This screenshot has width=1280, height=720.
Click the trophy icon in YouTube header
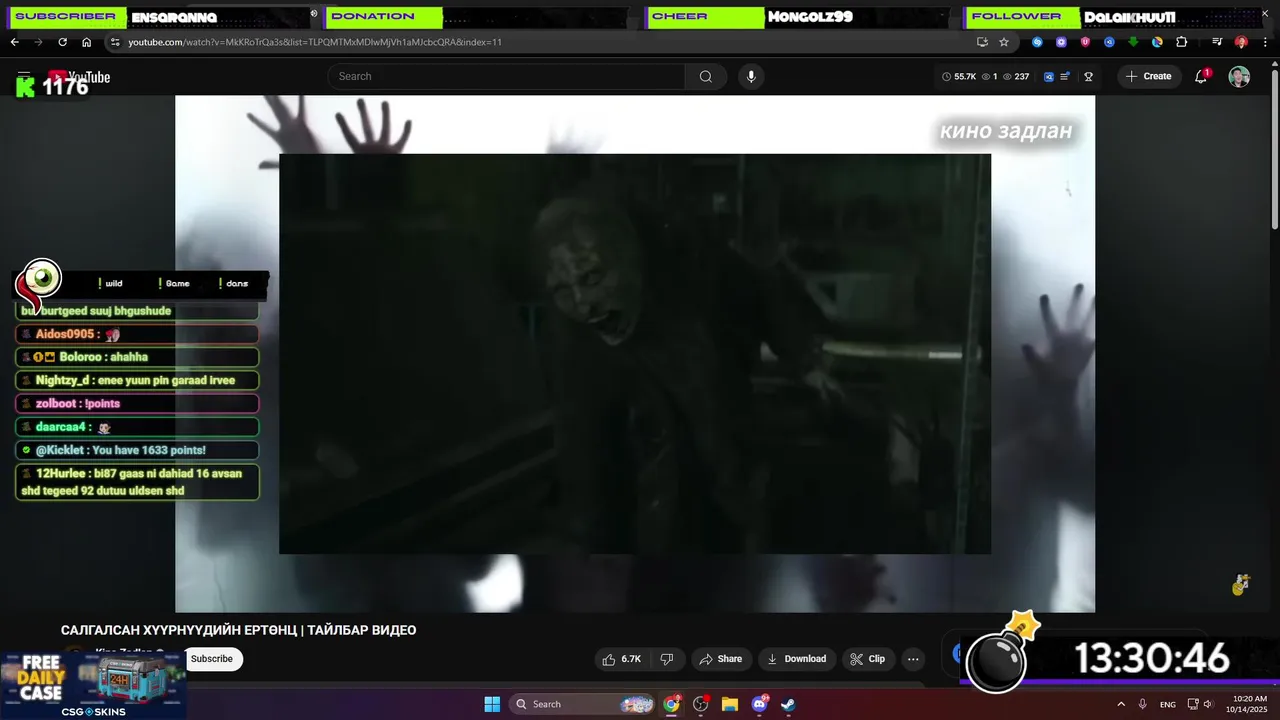tap(1089, 76)
